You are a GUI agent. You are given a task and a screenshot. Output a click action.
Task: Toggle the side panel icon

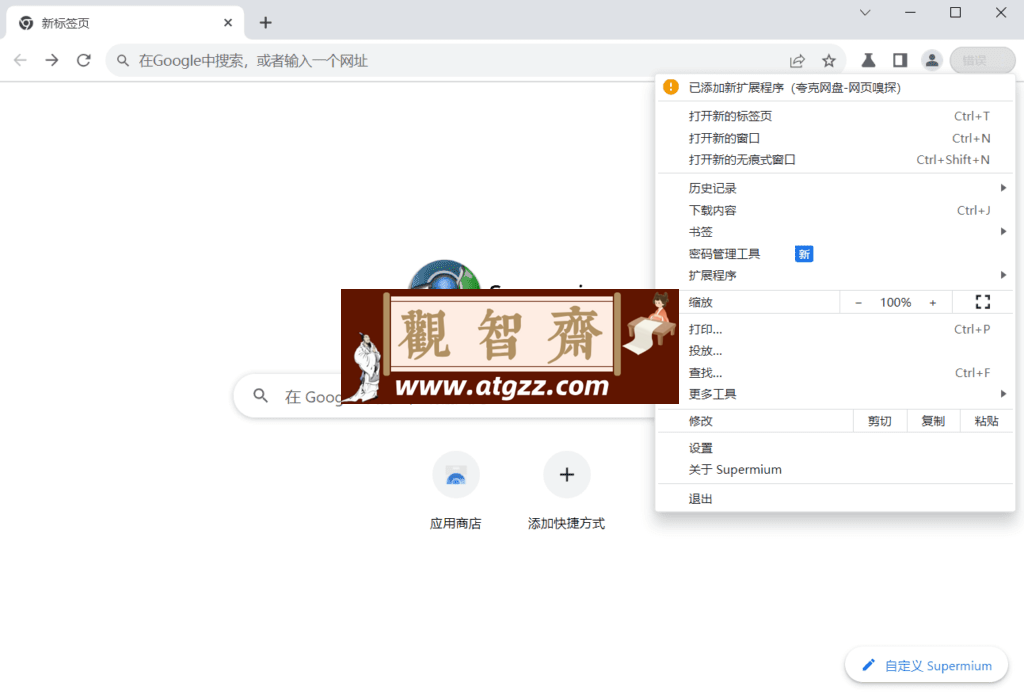pyautogui.click(x=900, y=61)
